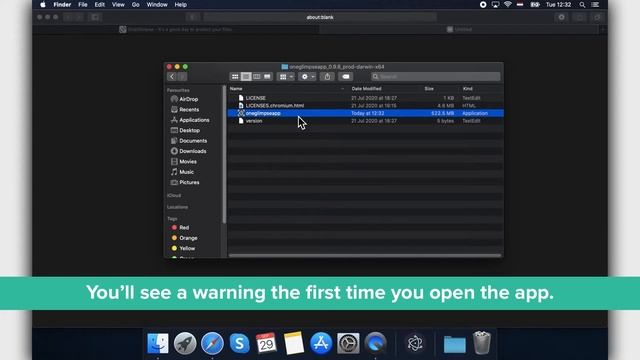Open the Edit menu

click(100, 5)
